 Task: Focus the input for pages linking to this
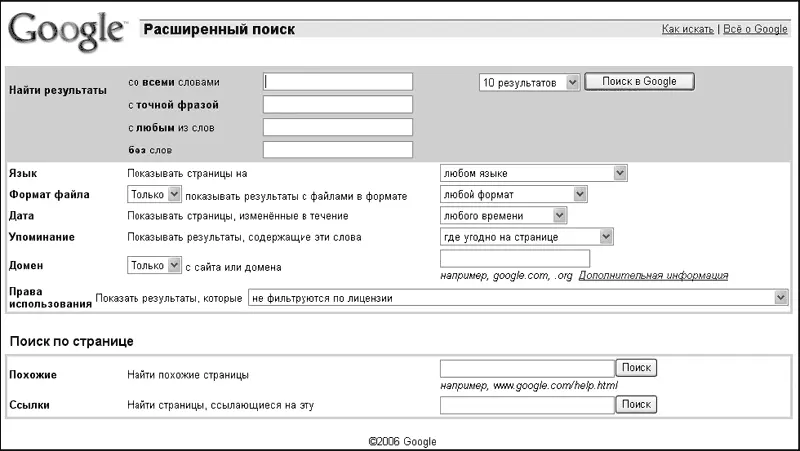(528, 405)
